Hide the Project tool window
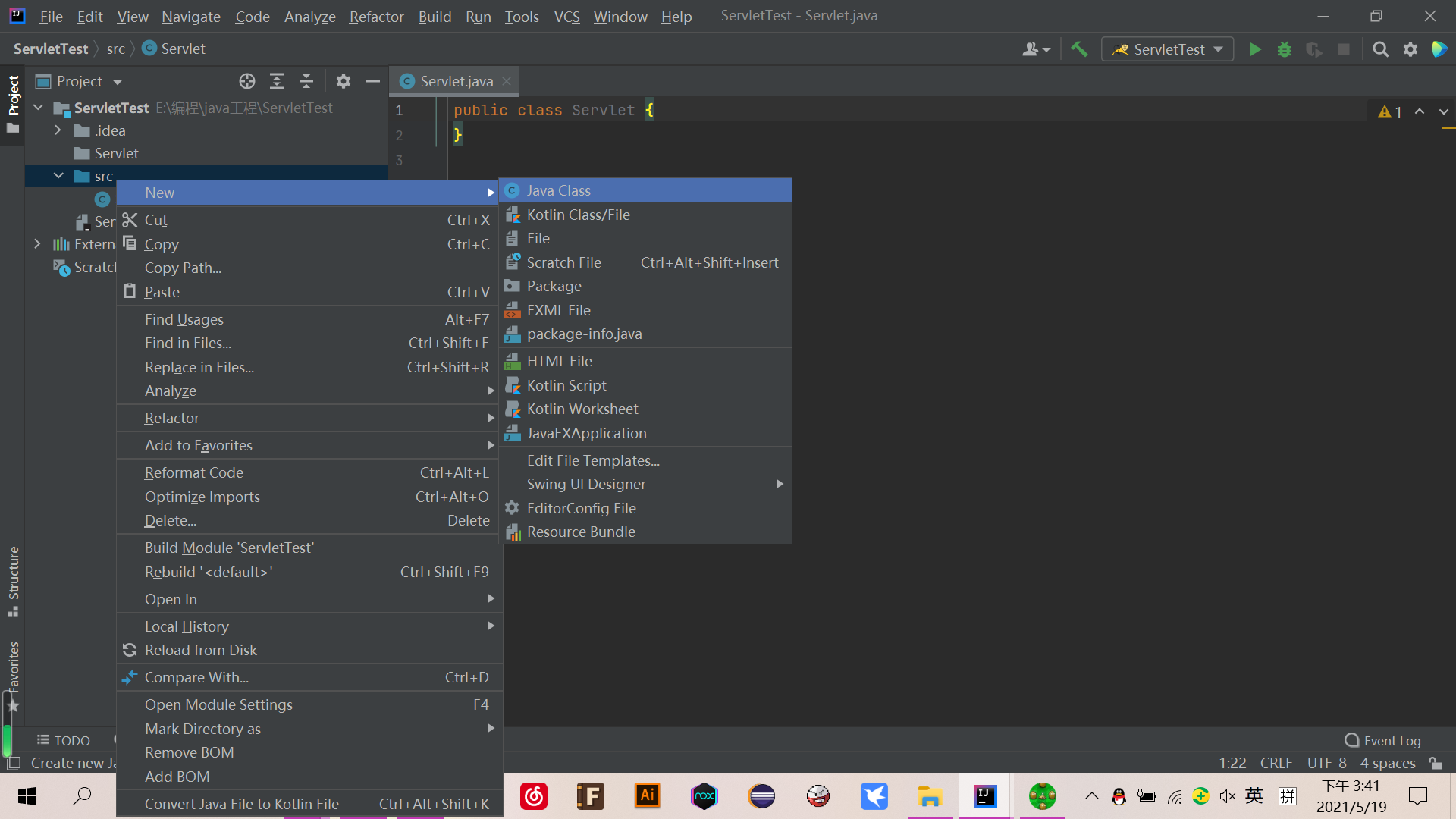 pyautogui.click(x=372, y=81)
